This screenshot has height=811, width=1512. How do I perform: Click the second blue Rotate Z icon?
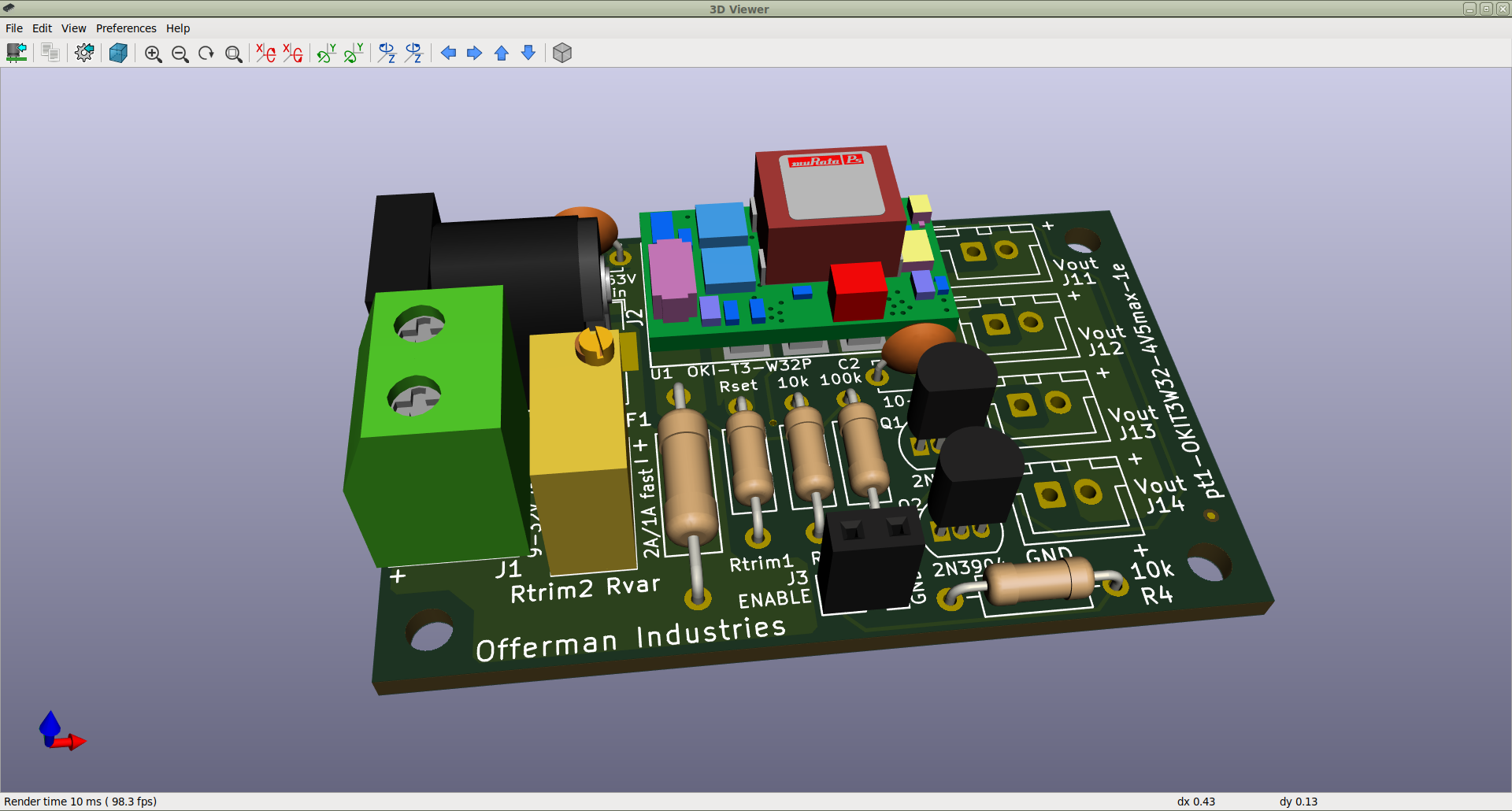tap(413, 53)
